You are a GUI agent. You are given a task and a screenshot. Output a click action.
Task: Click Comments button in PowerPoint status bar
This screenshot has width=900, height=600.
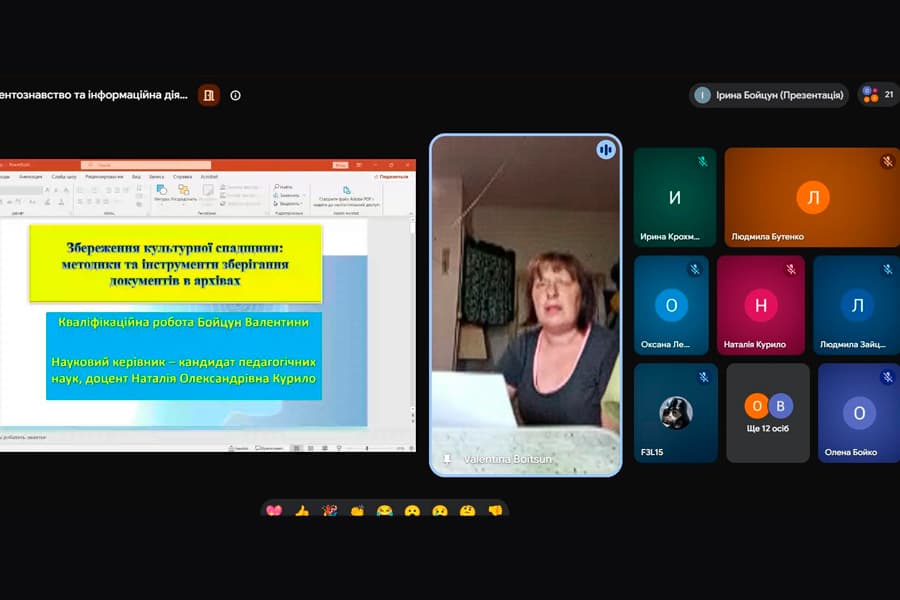pos(268,448)
